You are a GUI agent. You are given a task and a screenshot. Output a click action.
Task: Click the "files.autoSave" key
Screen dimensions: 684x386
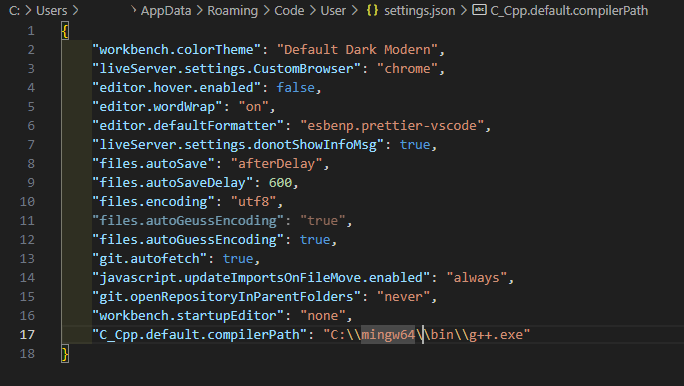pos(154,164)
